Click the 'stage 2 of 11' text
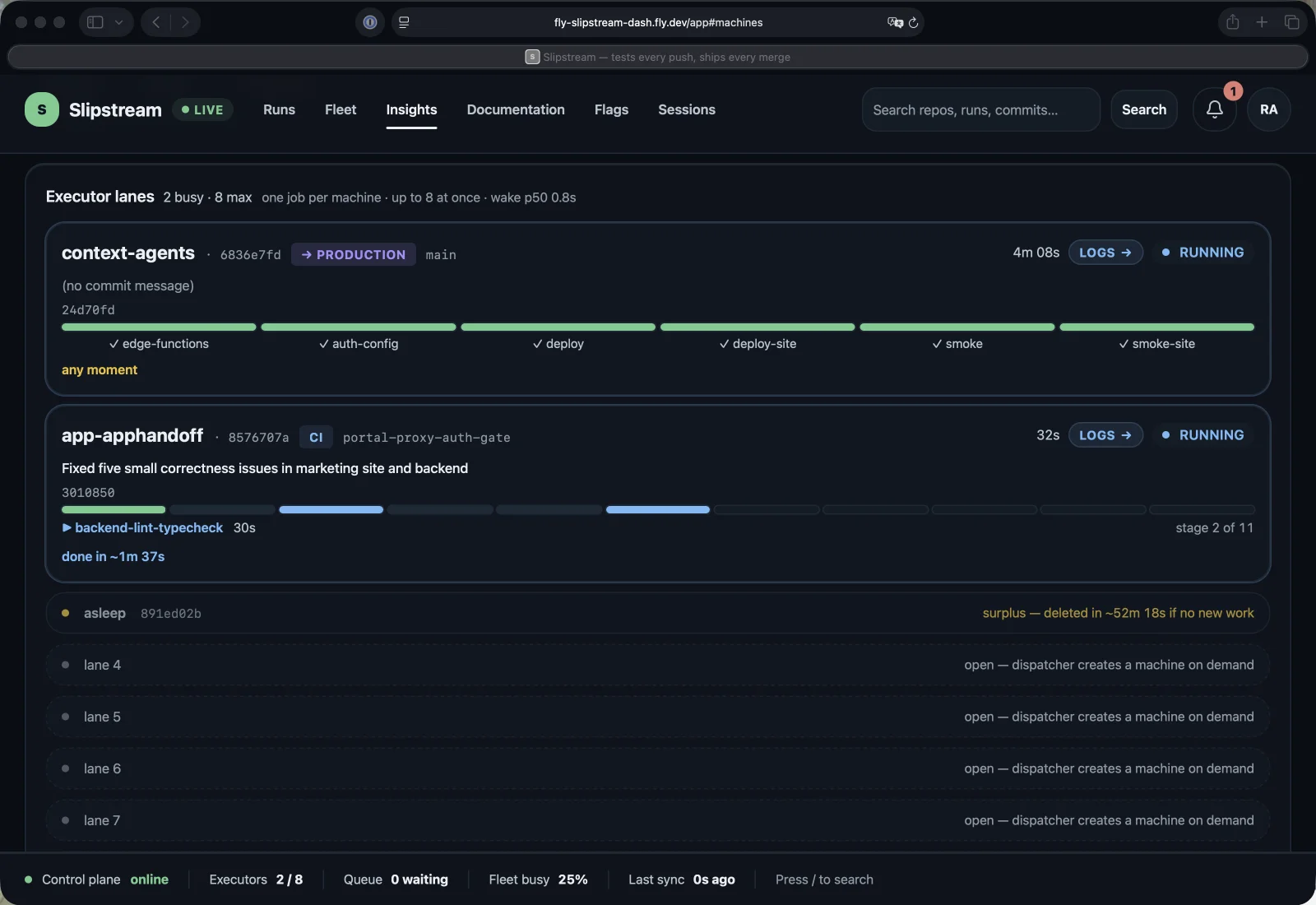The image size is (1316, 905). [x=1214, y=528]
